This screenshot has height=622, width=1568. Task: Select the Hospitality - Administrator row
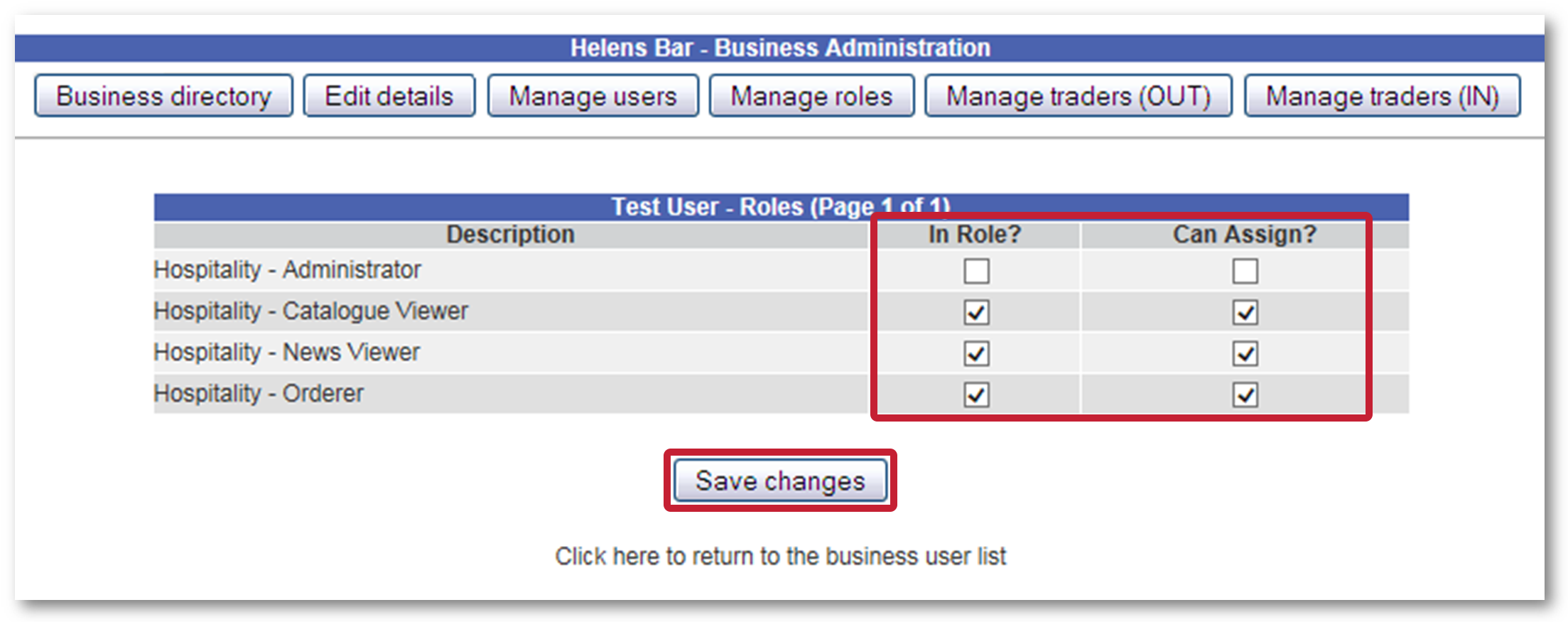click(286, 270)
